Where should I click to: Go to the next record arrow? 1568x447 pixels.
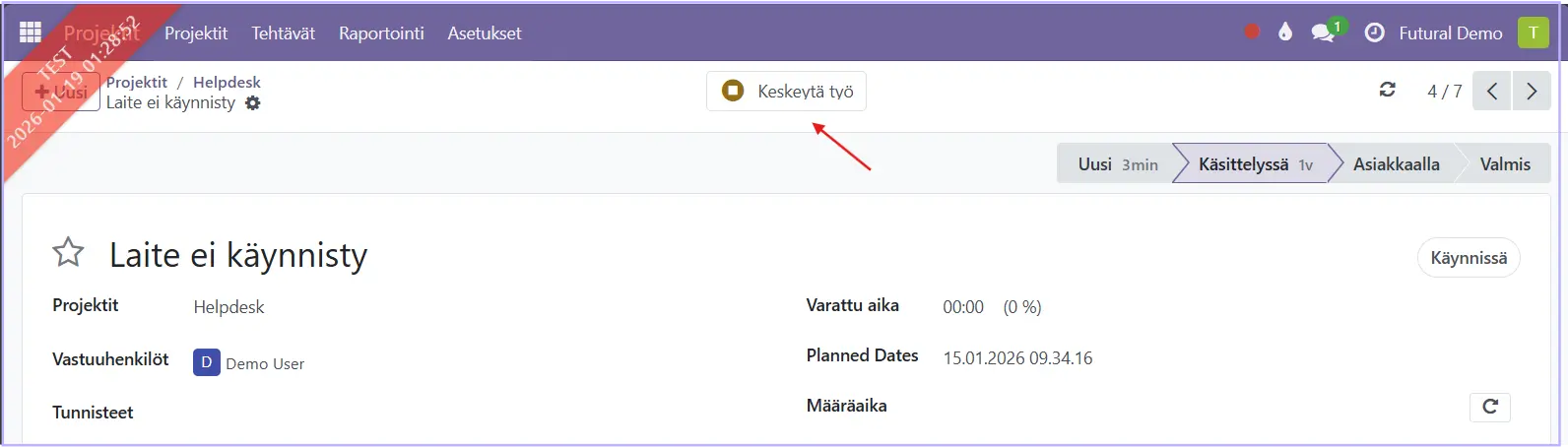coord(1532,92)
